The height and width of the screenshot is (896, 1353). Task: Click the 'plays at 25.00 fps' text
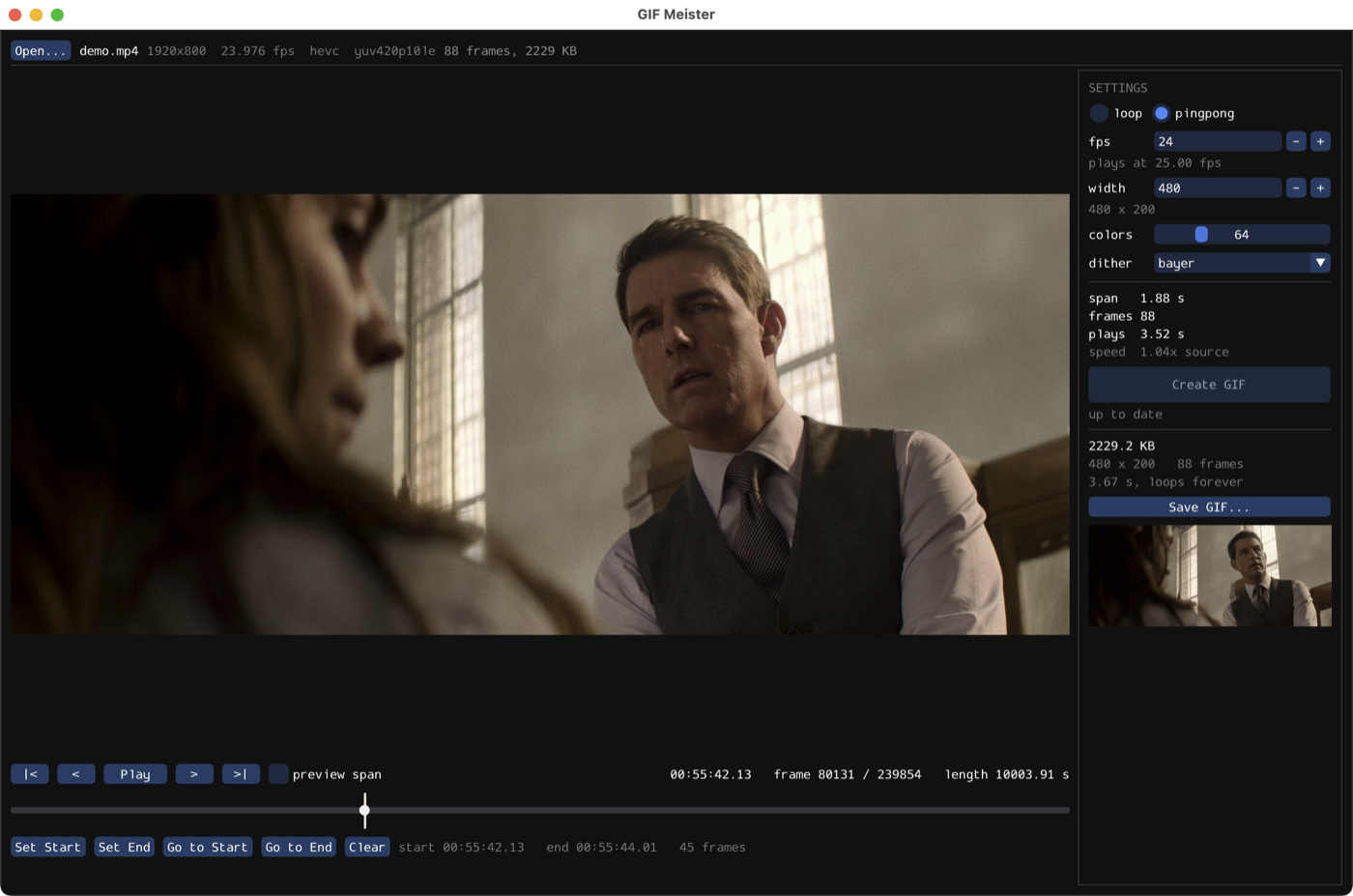point(1155,162)
